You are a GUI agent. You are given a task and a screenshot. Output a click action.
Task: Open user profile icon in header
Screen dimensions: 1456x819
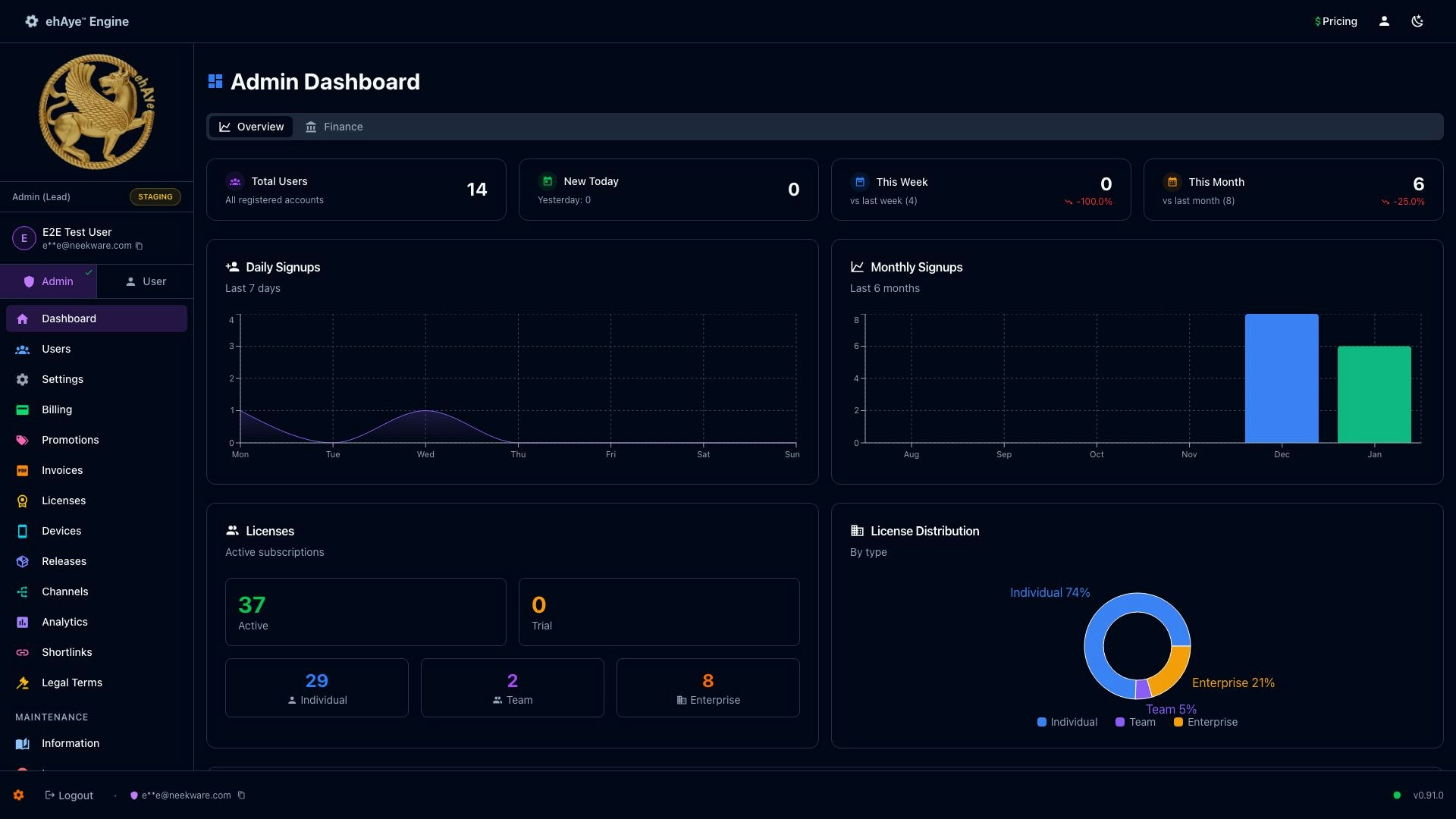tap(1384, 21)
